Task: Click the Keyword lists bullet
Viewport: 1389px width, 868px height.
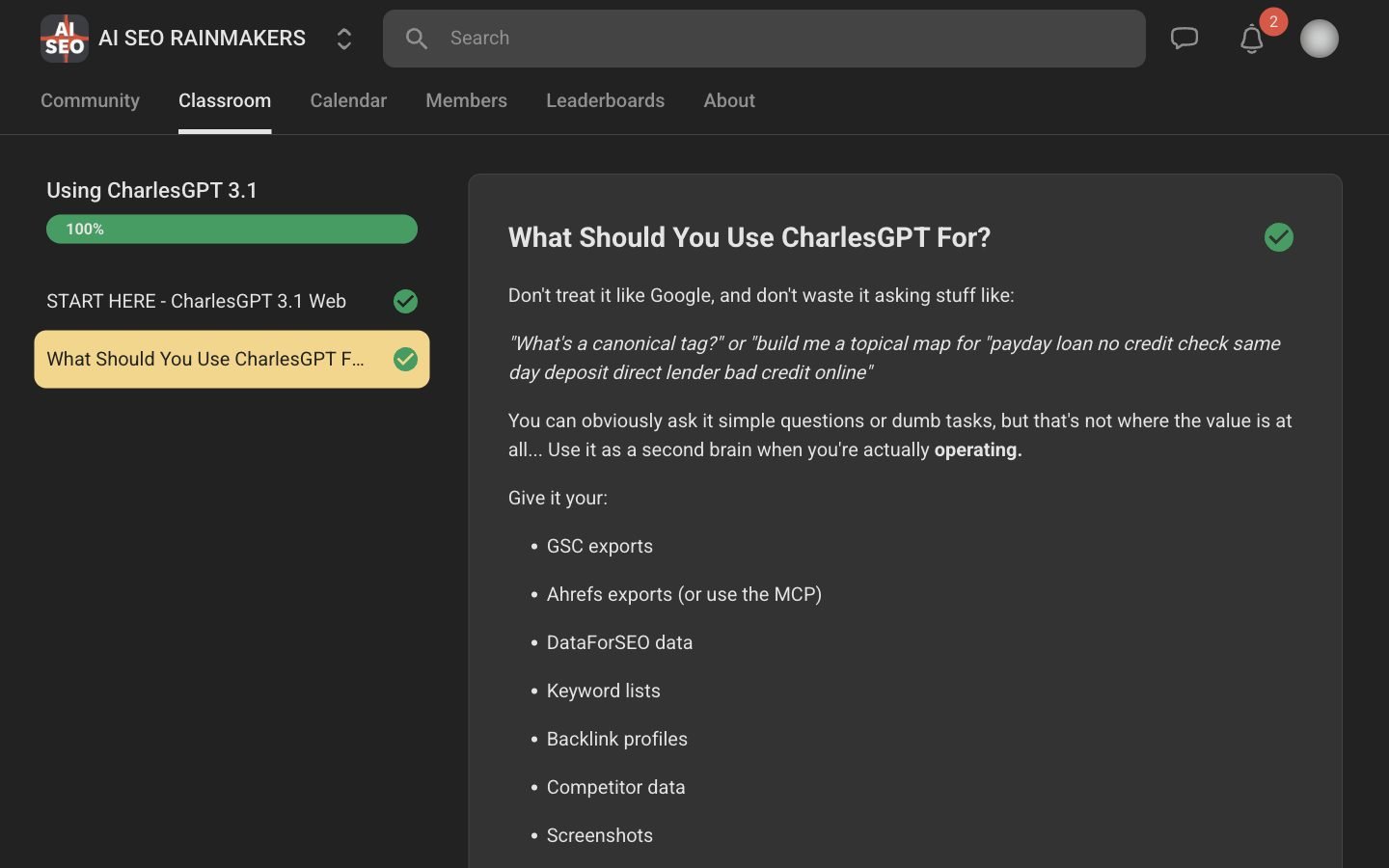Action: 603,691
